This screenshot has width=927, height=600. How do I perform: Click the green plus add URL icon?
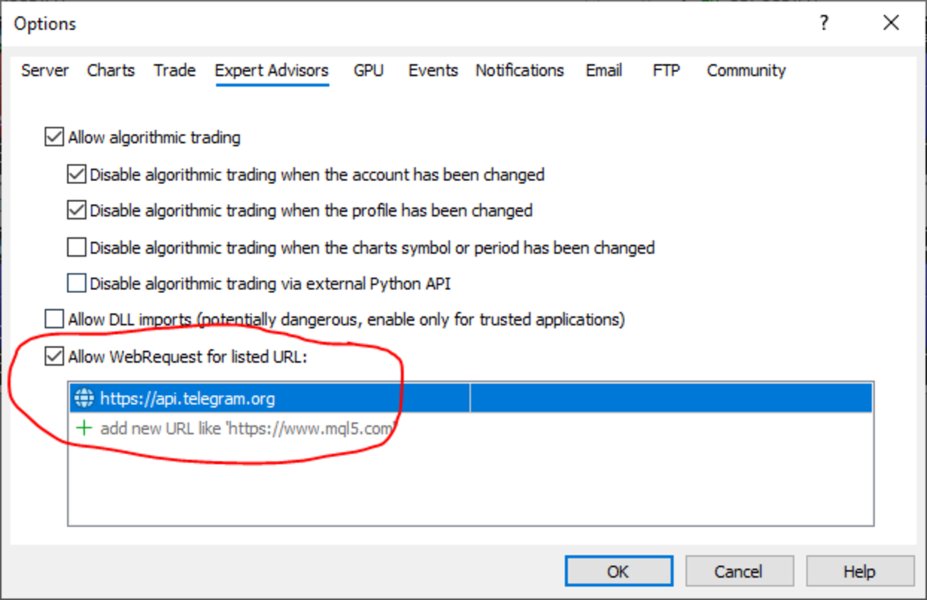pos(84,427)
